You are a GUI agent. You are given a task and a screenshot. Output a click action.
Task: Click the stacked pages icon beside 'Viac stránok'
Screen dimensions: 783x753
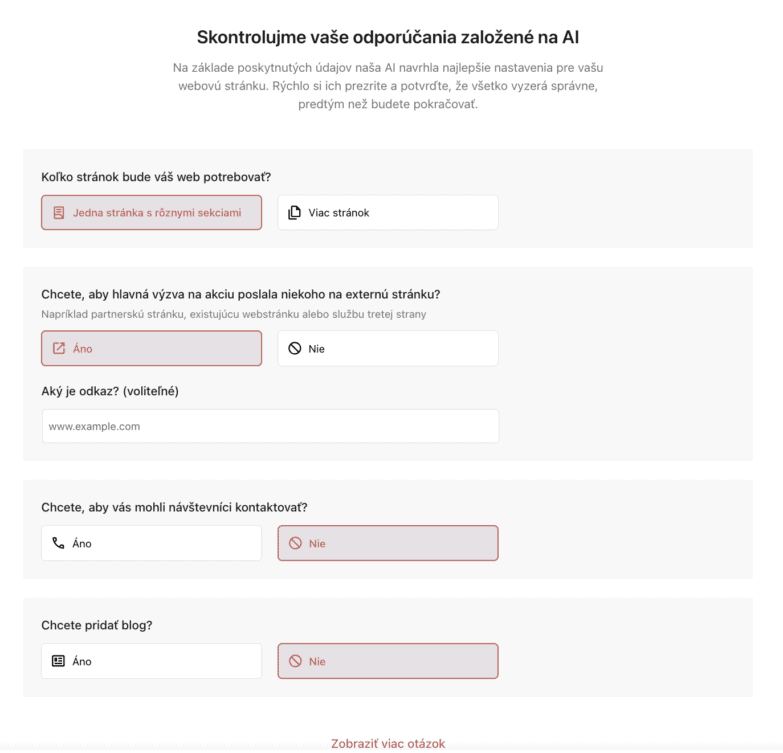(294, 213)
